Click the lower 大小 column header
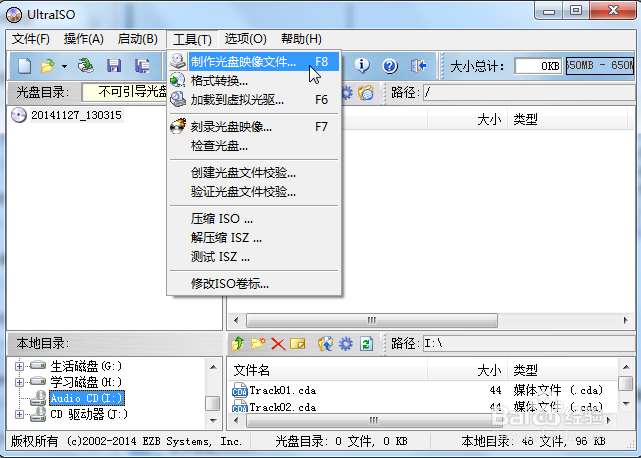Image resolution: width=641 pixels, height=458 pixels. tap(467, 370)
